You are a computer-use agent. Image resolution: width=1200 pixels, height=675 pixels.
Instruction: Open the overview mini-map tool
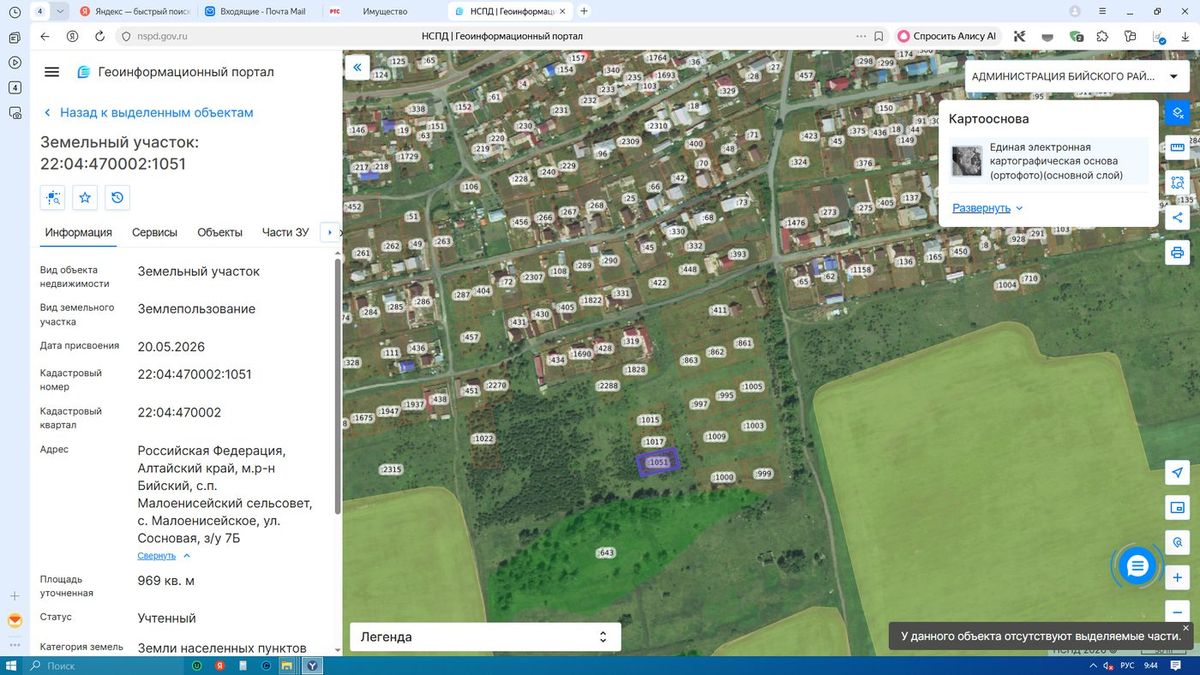1177,508
